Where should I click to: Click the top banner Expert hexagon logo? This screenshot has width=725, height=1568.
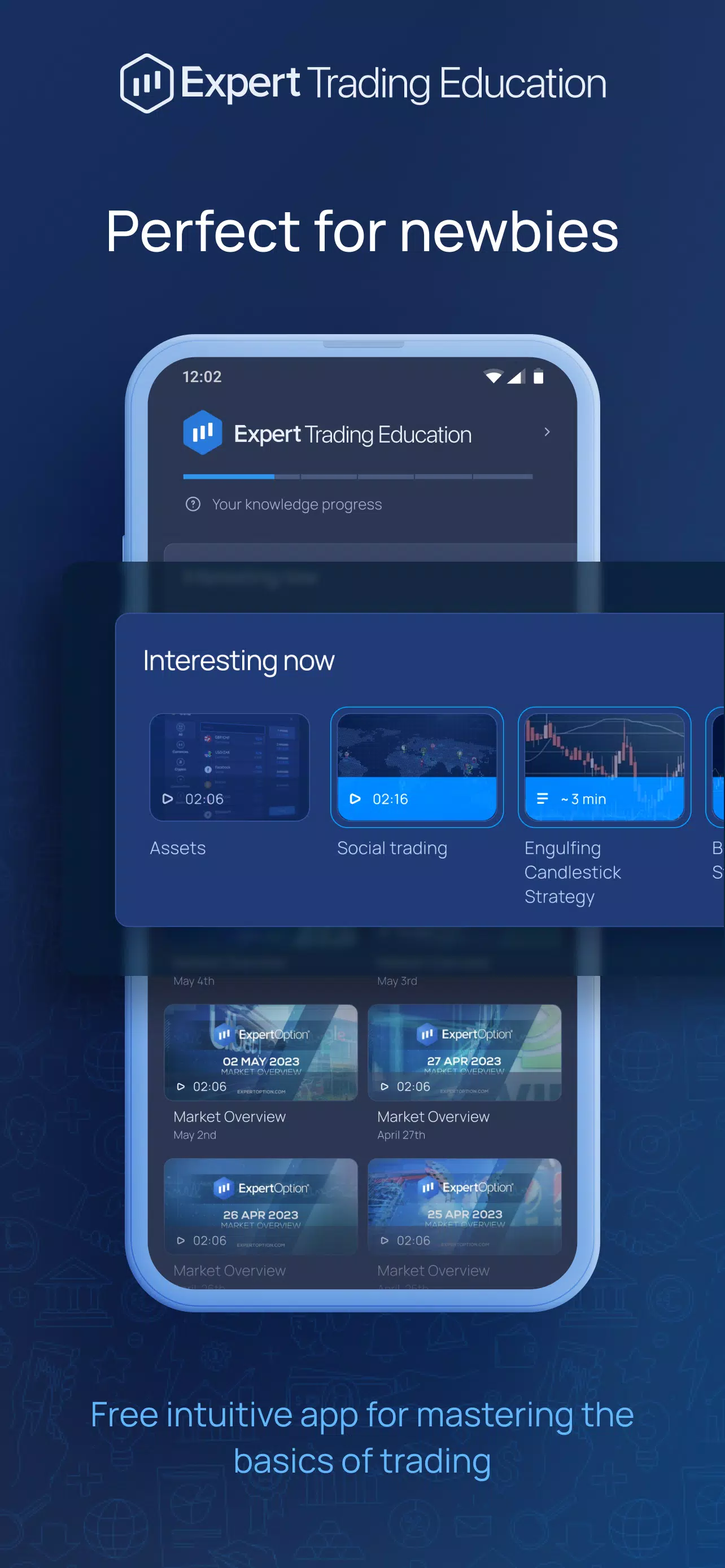147,84
